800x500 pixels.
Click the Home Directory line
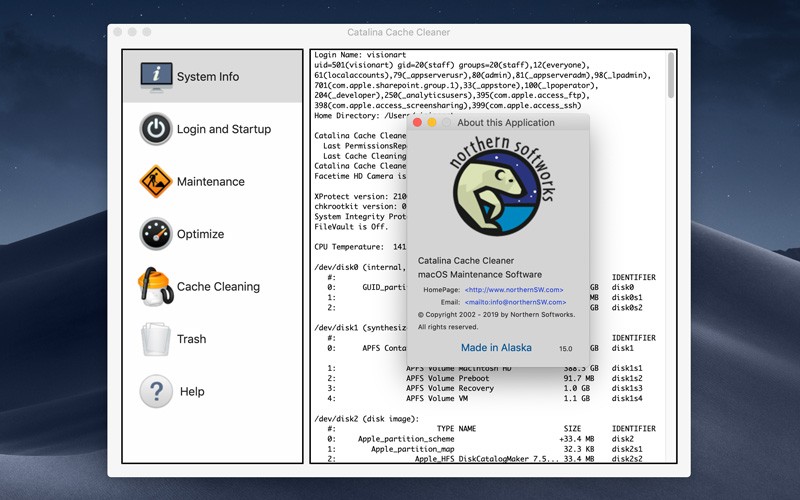point(360,116)
